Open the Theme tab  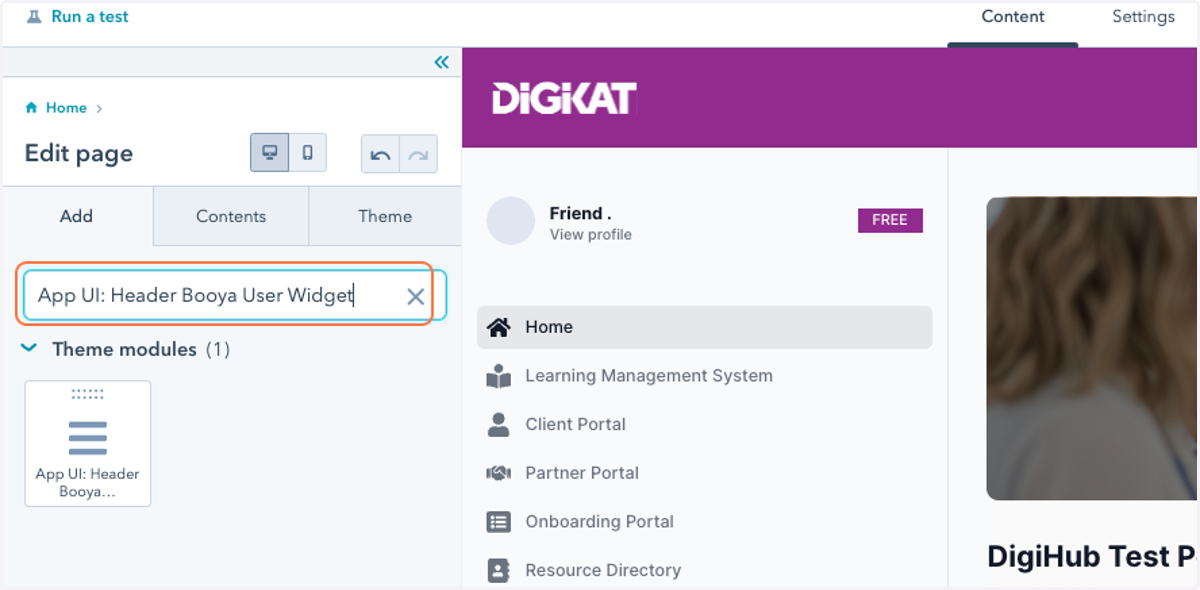385,216
